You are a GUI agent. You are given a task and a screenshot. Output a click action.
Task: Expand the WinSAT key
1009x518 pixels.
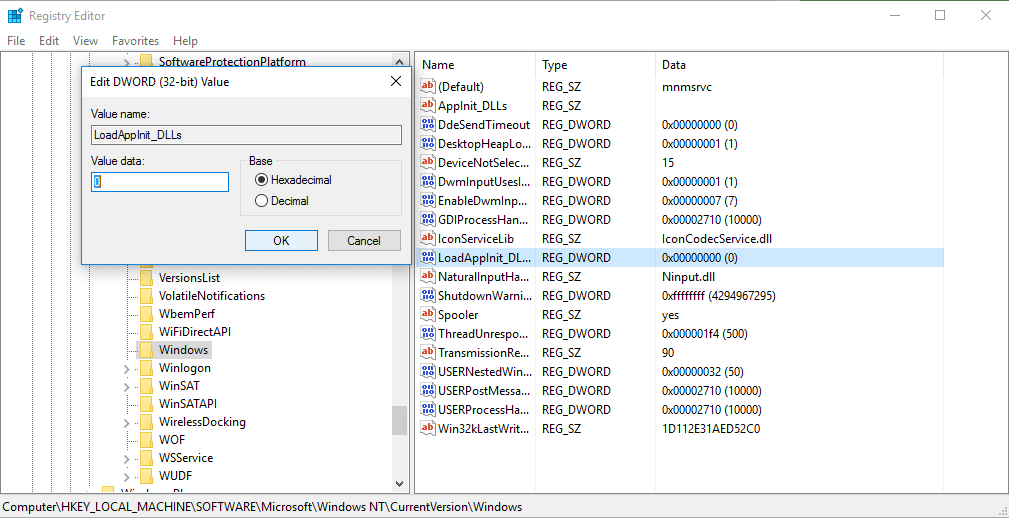(x=127, y=387)
